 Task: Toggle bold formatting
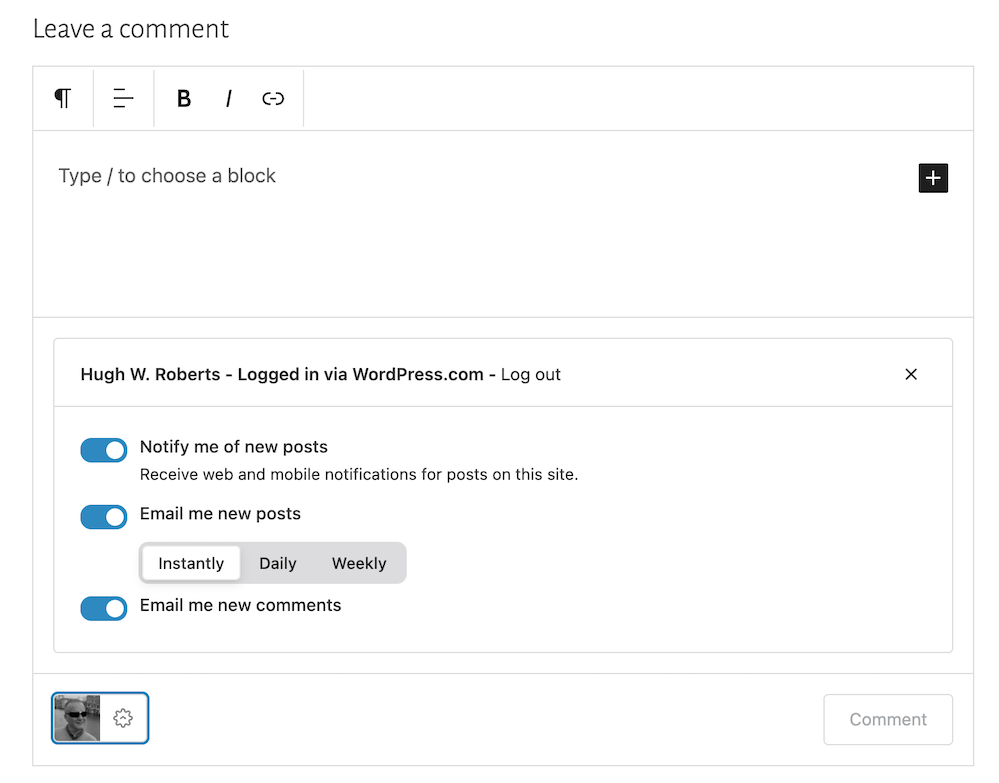[x=184, y=98]
